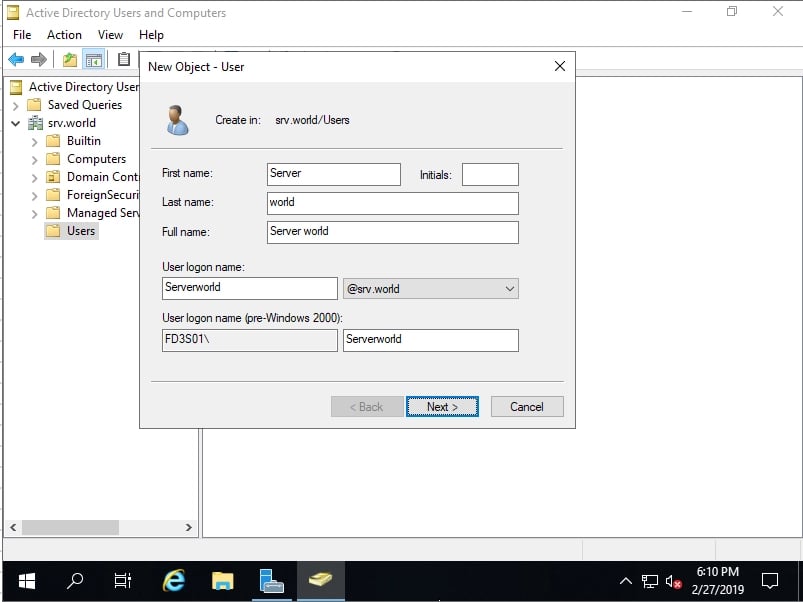This screenshot has width=803, height=602.
Task: Click the Full name field
Action: pyautogui.click(x=393, y=232)
